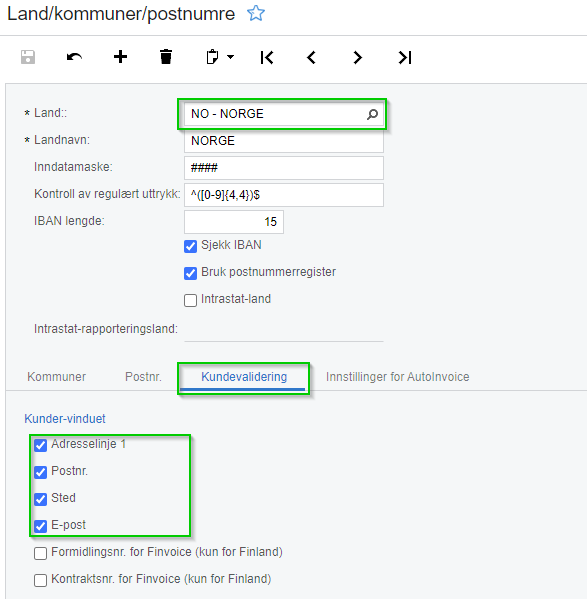587x599 pixels.
Task: Click the Land field showing NO - NORGE
Action: tap(283, 114)
